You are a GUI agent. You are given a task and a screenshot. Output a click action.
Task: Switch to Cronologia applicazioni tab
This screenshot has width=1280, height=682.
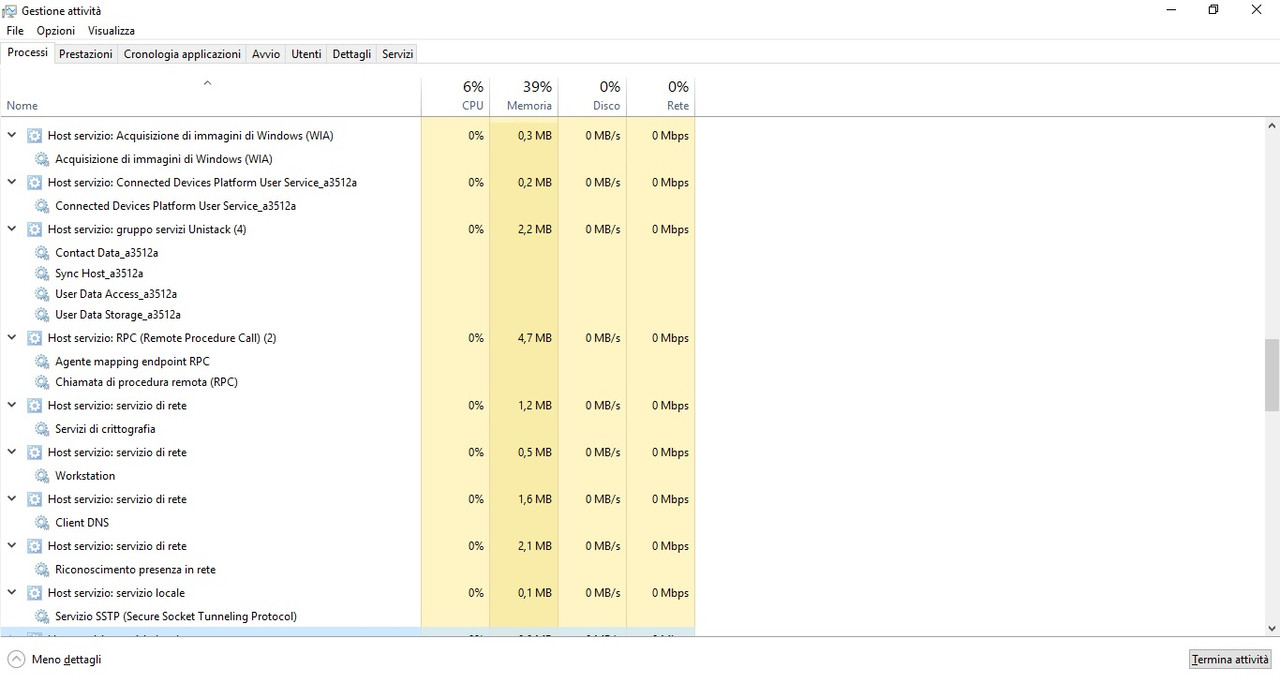pyautogui.click(x=182, y=54)
